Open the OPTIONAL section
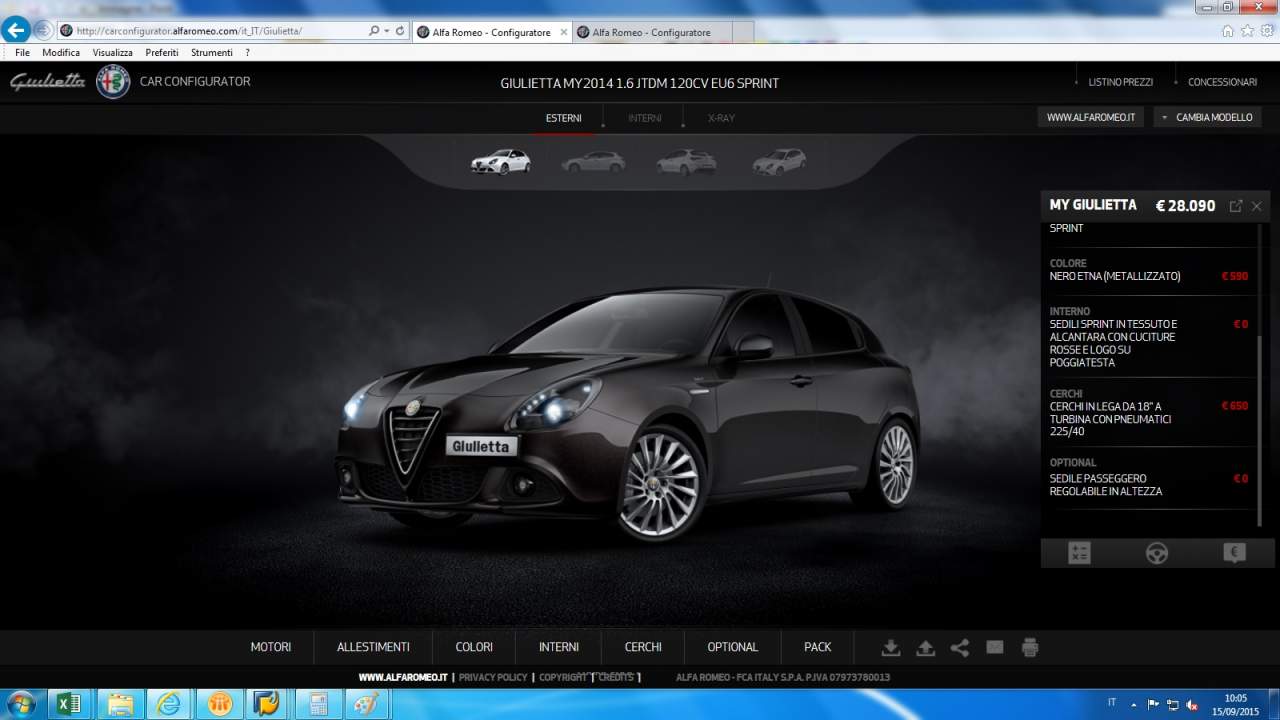Image resolution: width=1280 pixels, height=720 pixels. point(733,647)
